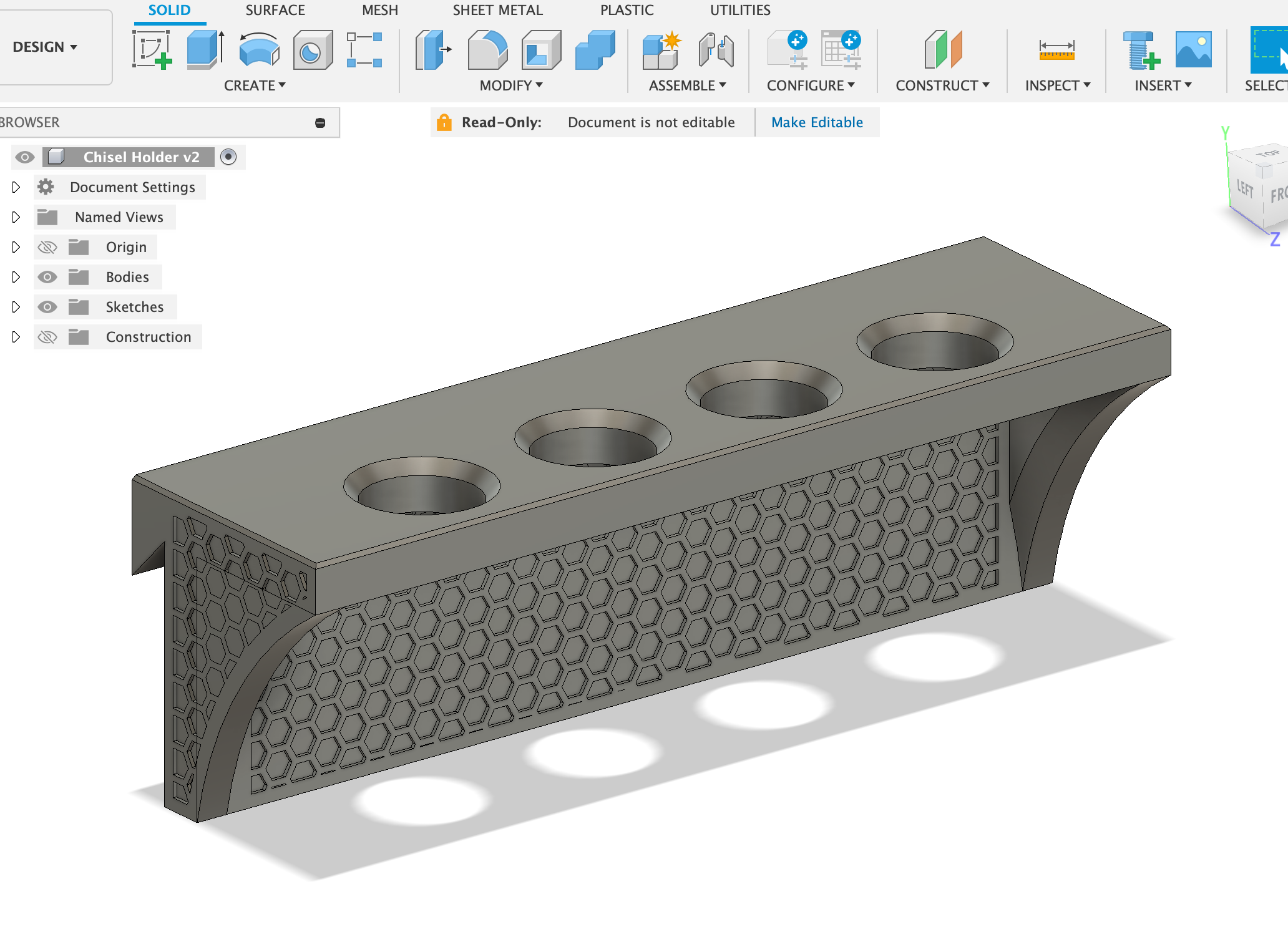Image resolution: width=1288 pixels, height=942 pixels.
Task: Switch to the Sheet Metal tab
Action: [x=498, y=11]
